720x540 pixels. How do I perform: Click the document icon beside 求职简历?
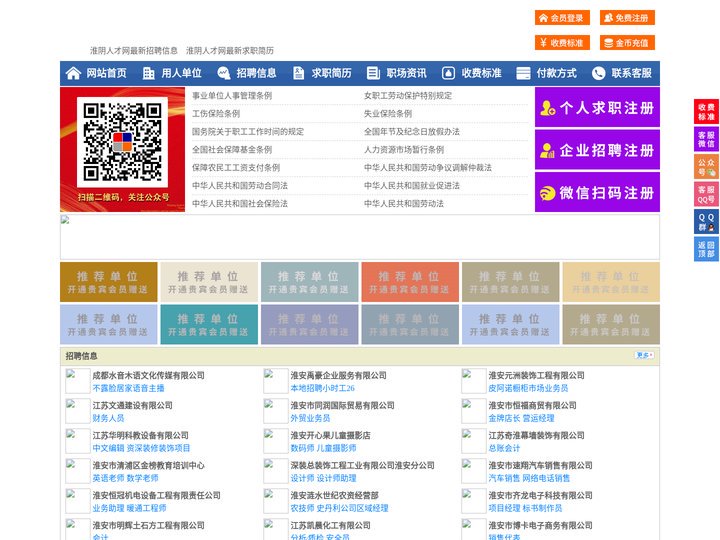(298, 73)
